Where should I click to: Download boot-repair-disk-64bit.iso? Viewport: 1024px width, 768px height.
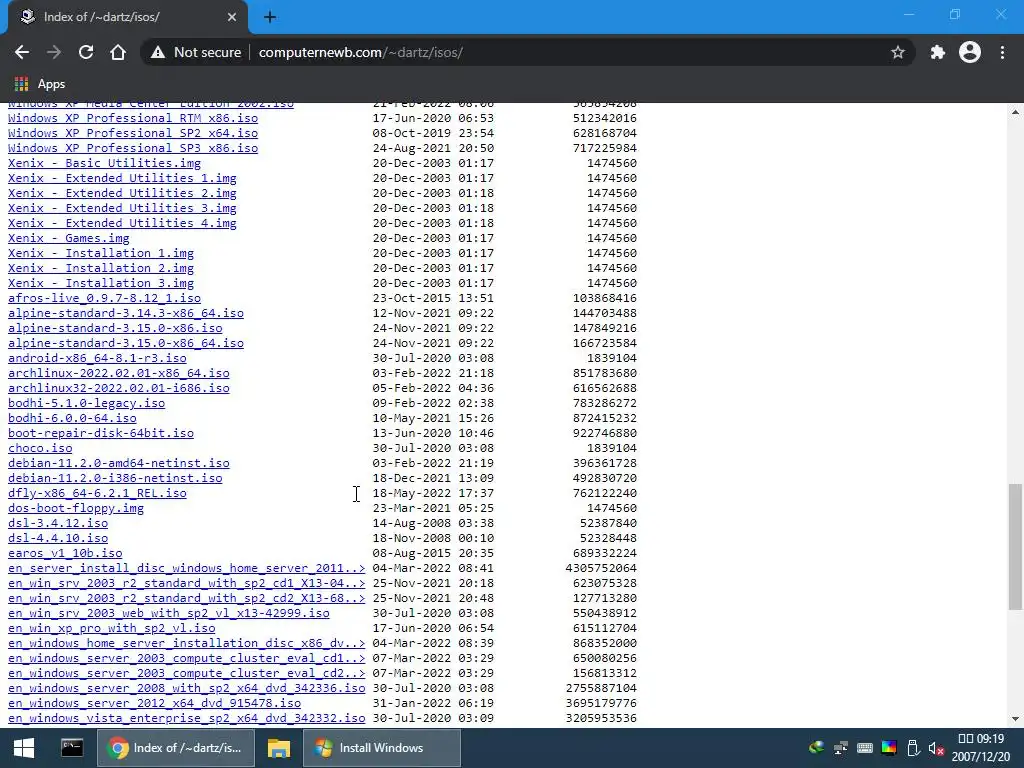(101, 434)
